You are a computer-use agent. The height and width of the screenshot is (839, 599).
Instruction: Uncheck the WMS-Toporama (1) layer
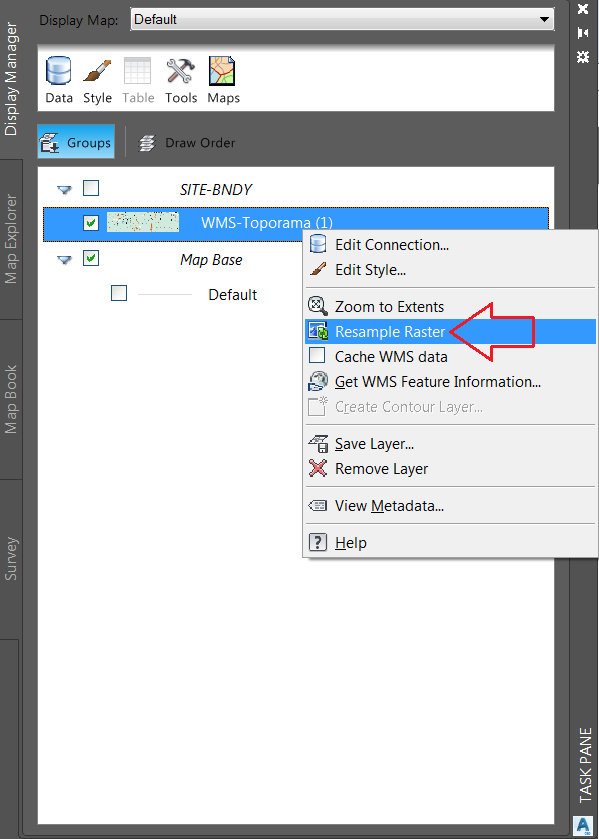click(91, 223)
